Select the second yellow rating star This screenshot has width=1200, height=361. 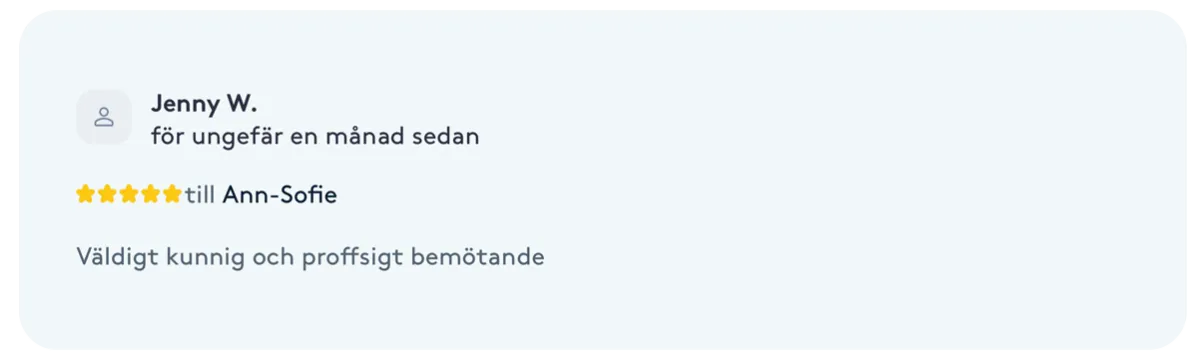click(107, 194)
